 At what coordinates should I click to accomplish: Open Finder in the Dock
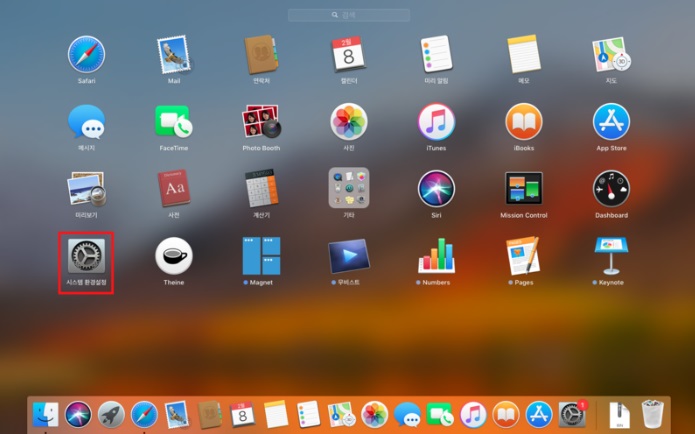click(x=46, y=414)
